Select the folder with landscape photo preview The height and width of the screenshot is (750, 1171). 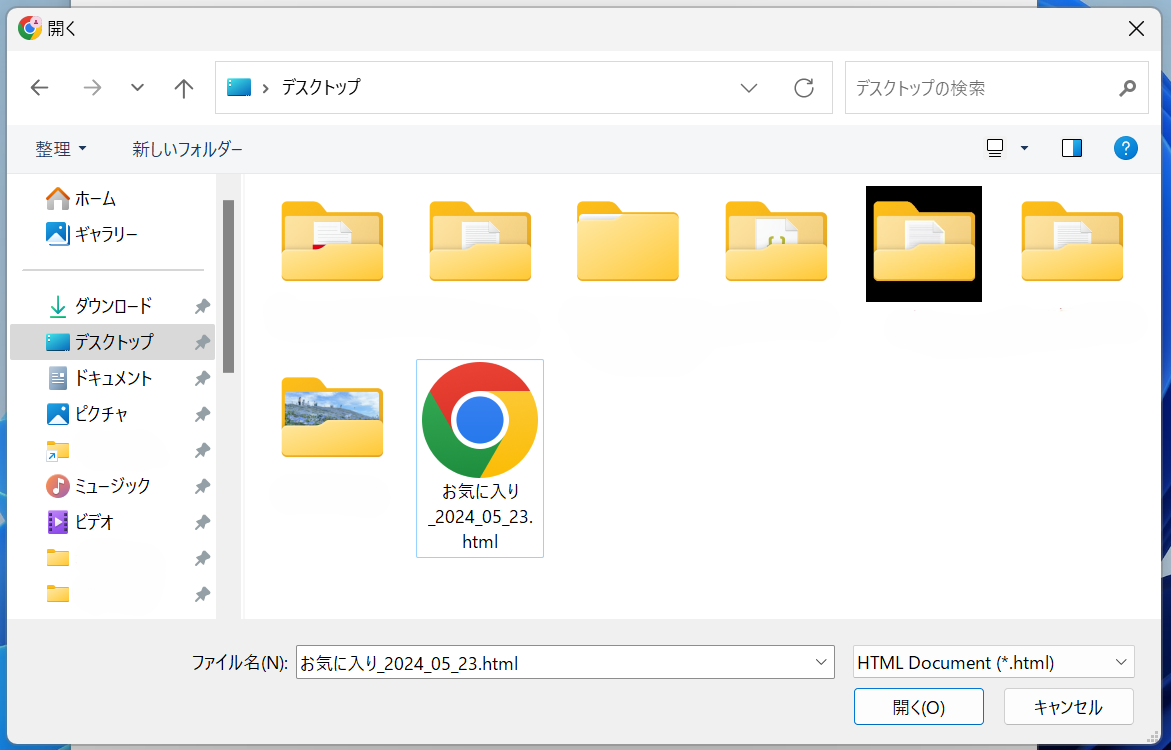pos(332,417)
